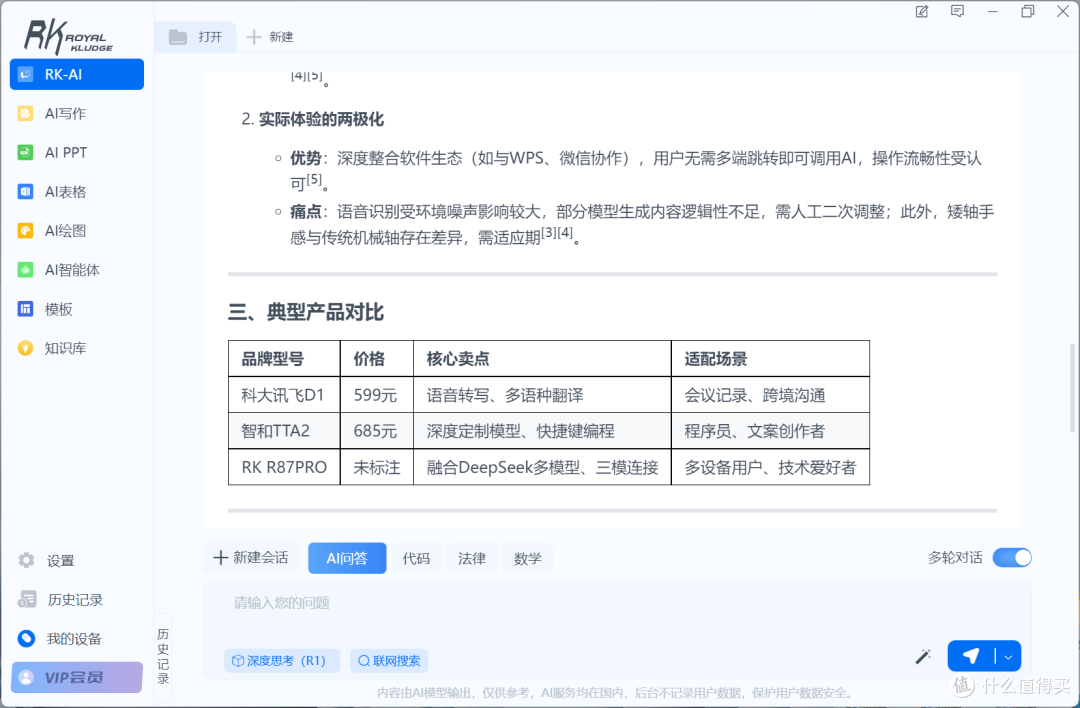Viewport: 1080px width, 708px height.
Task: Open the VIP会员 banner
Action: tap(76, 678)
